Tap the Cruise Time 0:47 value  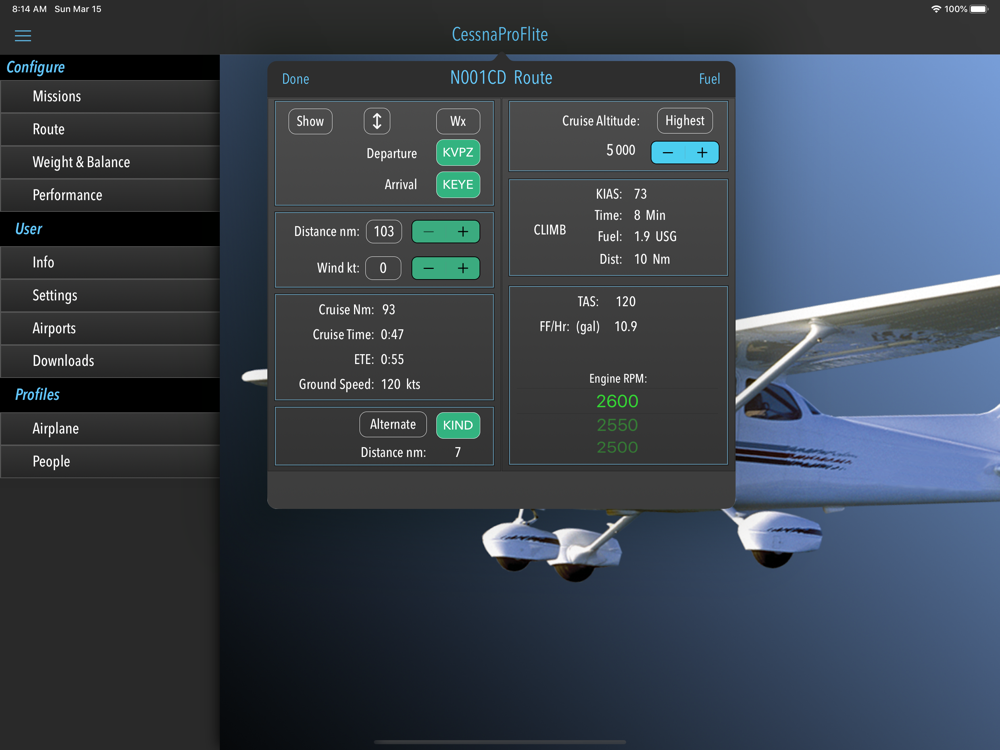[392, 335]
